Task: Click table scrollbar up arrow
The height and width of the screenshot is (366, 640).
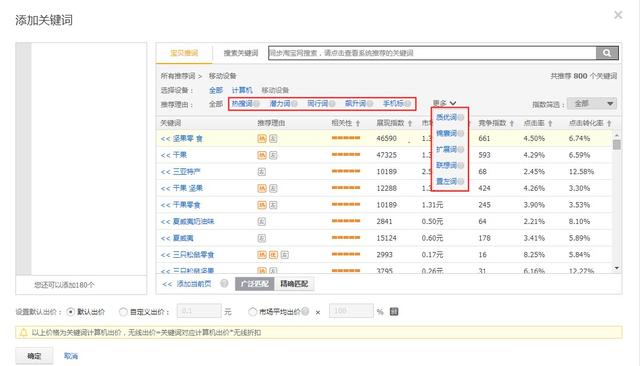Action: (617, 135)
